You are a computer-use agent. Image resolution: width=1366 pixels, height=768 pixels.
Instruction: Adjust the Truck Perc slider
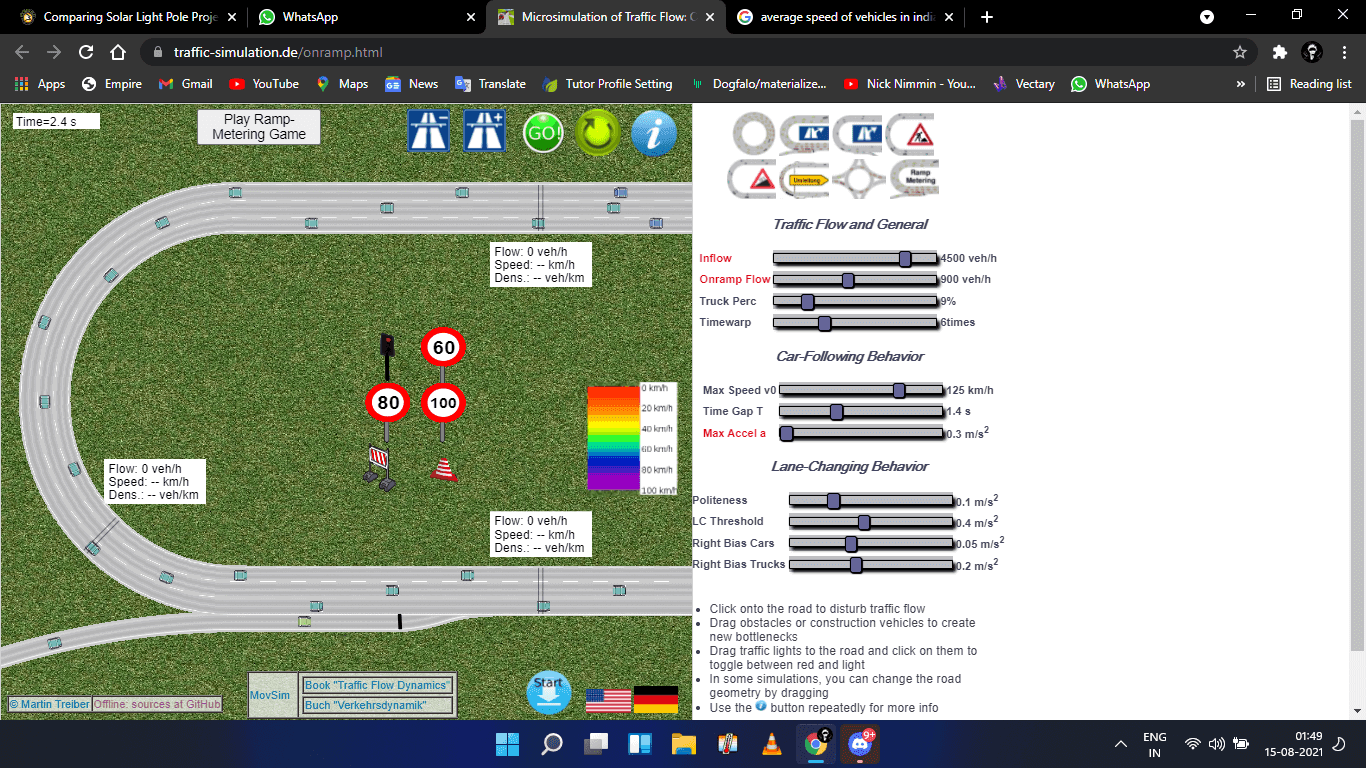coord(855,302)
